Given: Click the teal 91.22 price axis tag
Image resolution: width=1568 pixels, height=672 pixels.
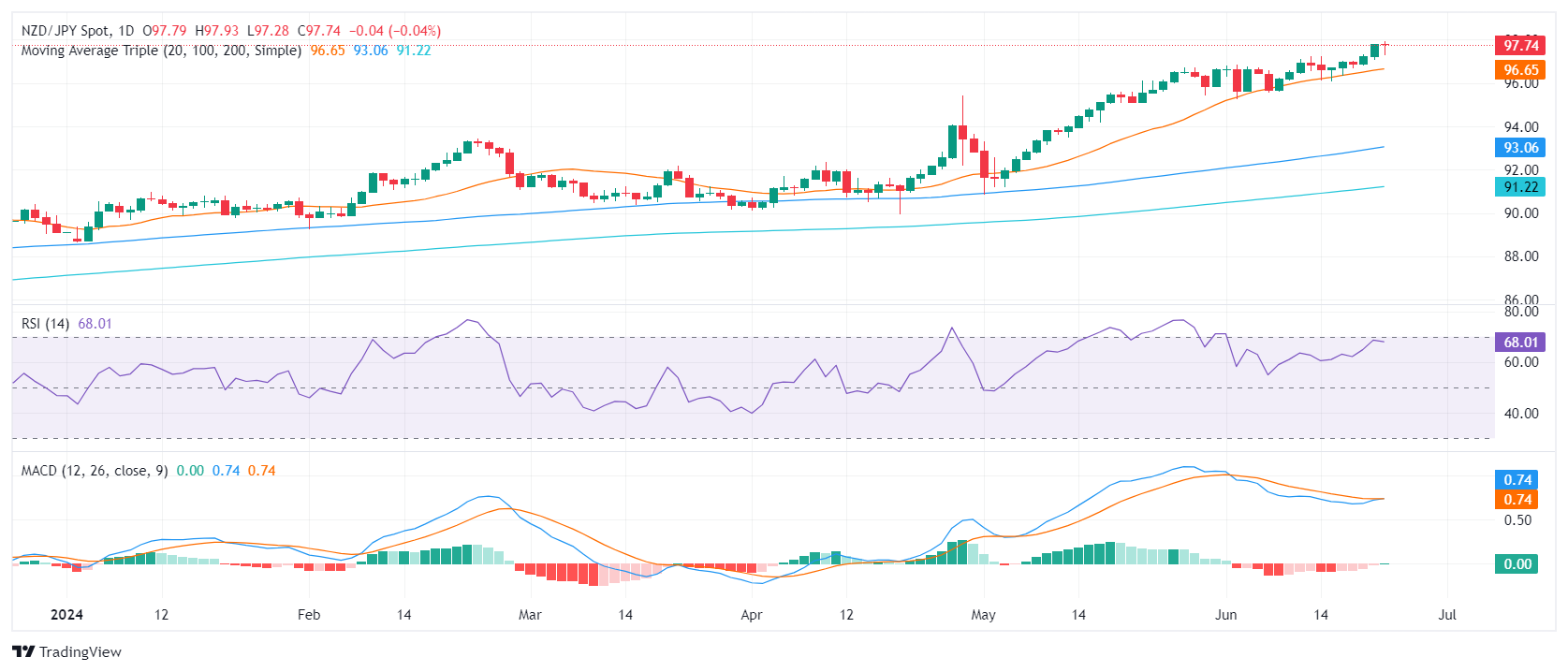Looking at the screenshot, I should [1520, 187].
